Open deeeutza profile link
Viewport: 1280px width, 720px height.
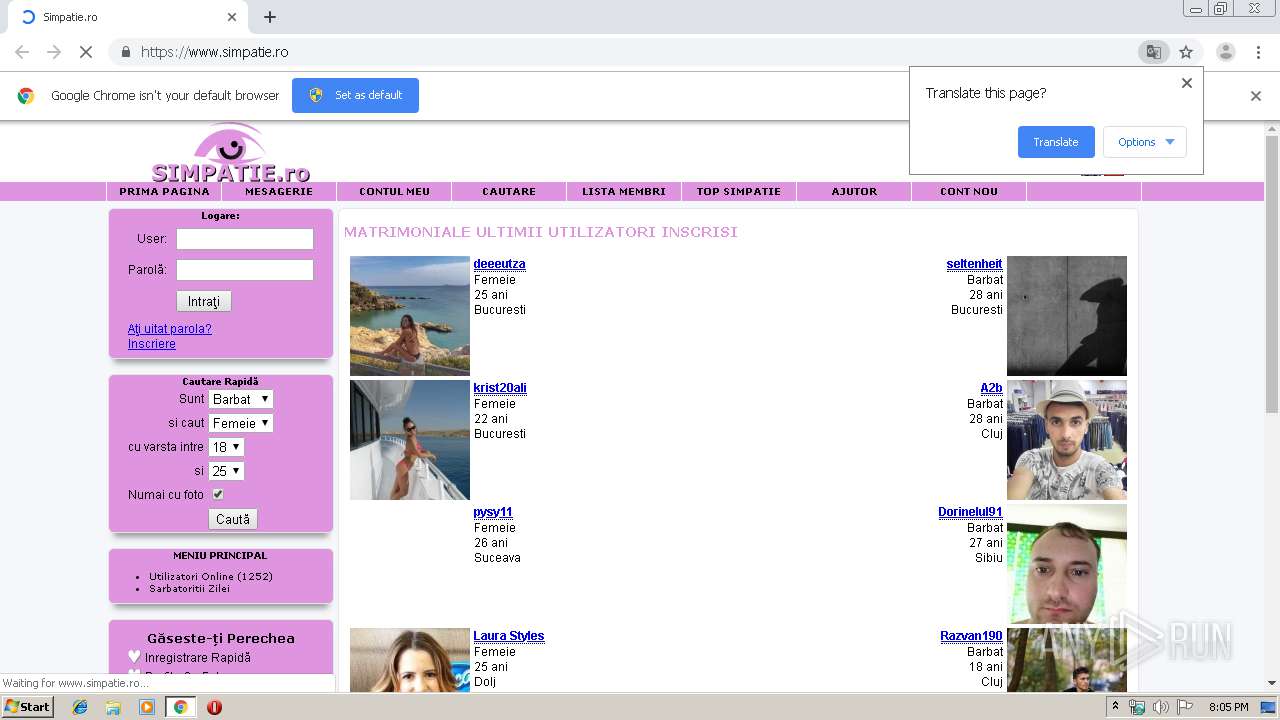point(499,264)
